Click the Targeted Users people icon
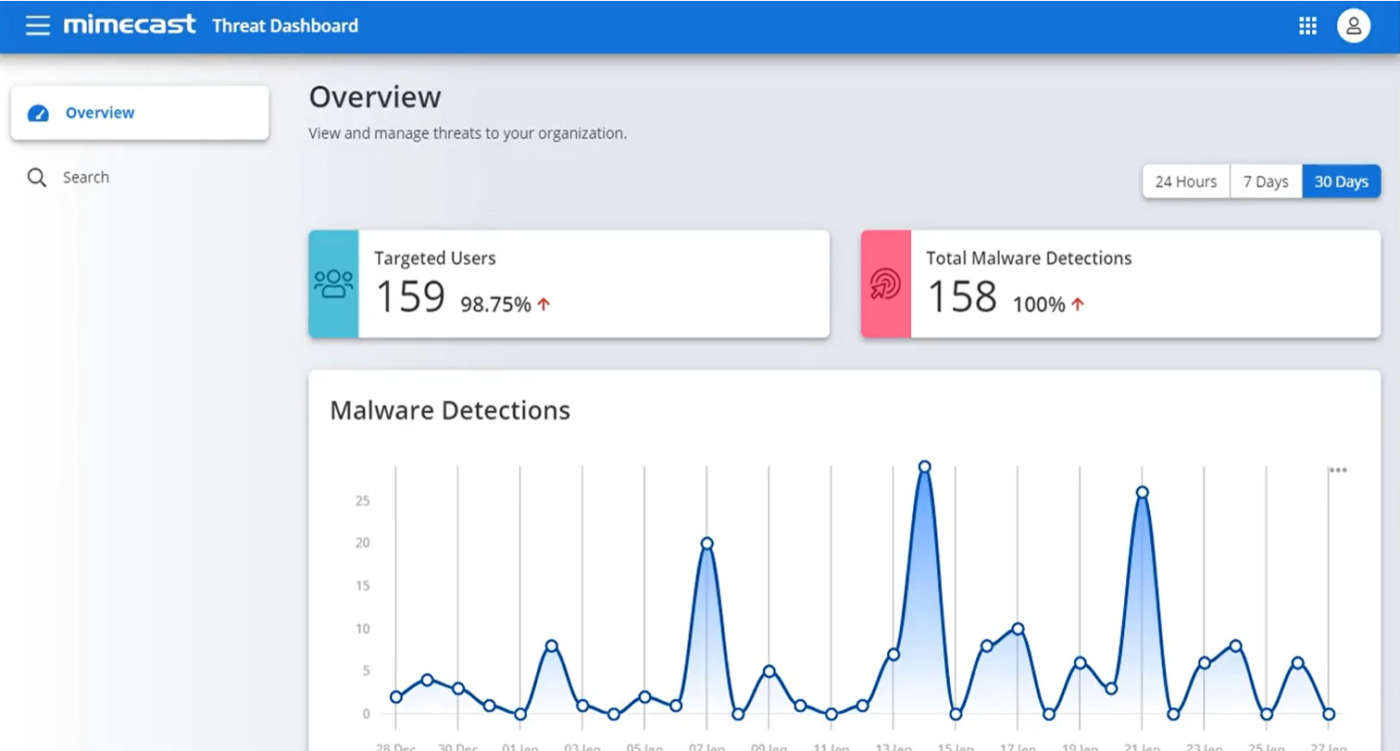The width and height of the screenshot is (1400, 751). click(333, 284)
